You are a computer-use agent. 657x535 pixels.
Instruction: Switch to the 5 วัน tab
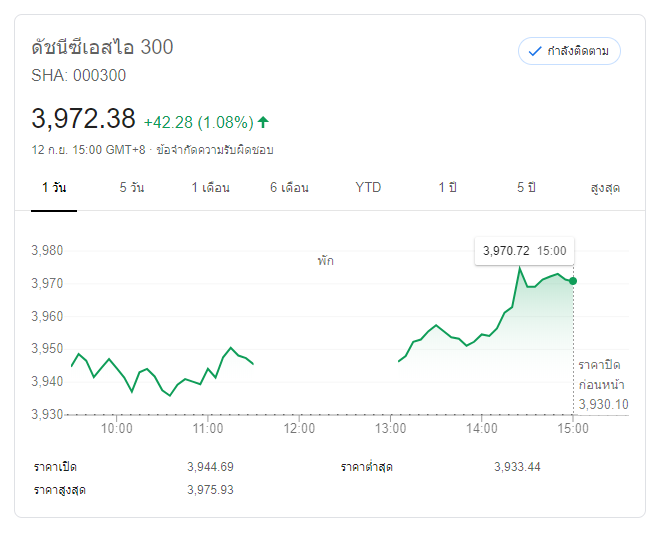coord(131,187)
